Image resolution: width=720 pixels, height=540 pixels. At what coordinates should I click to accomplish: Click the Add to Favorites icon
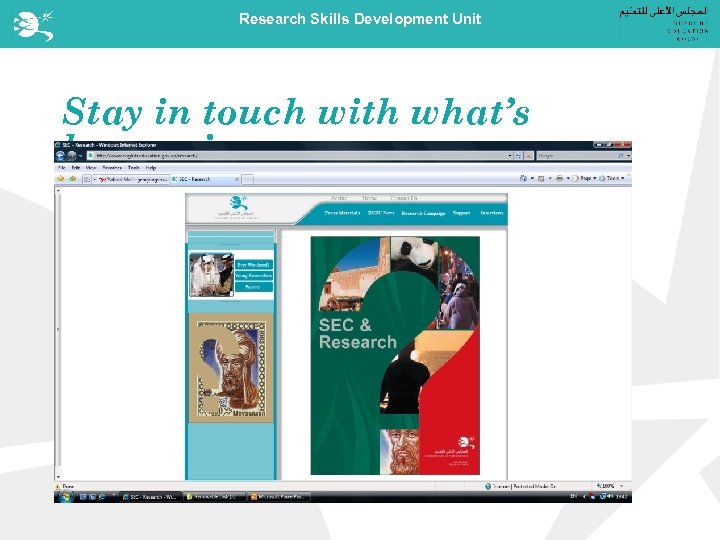72,179
